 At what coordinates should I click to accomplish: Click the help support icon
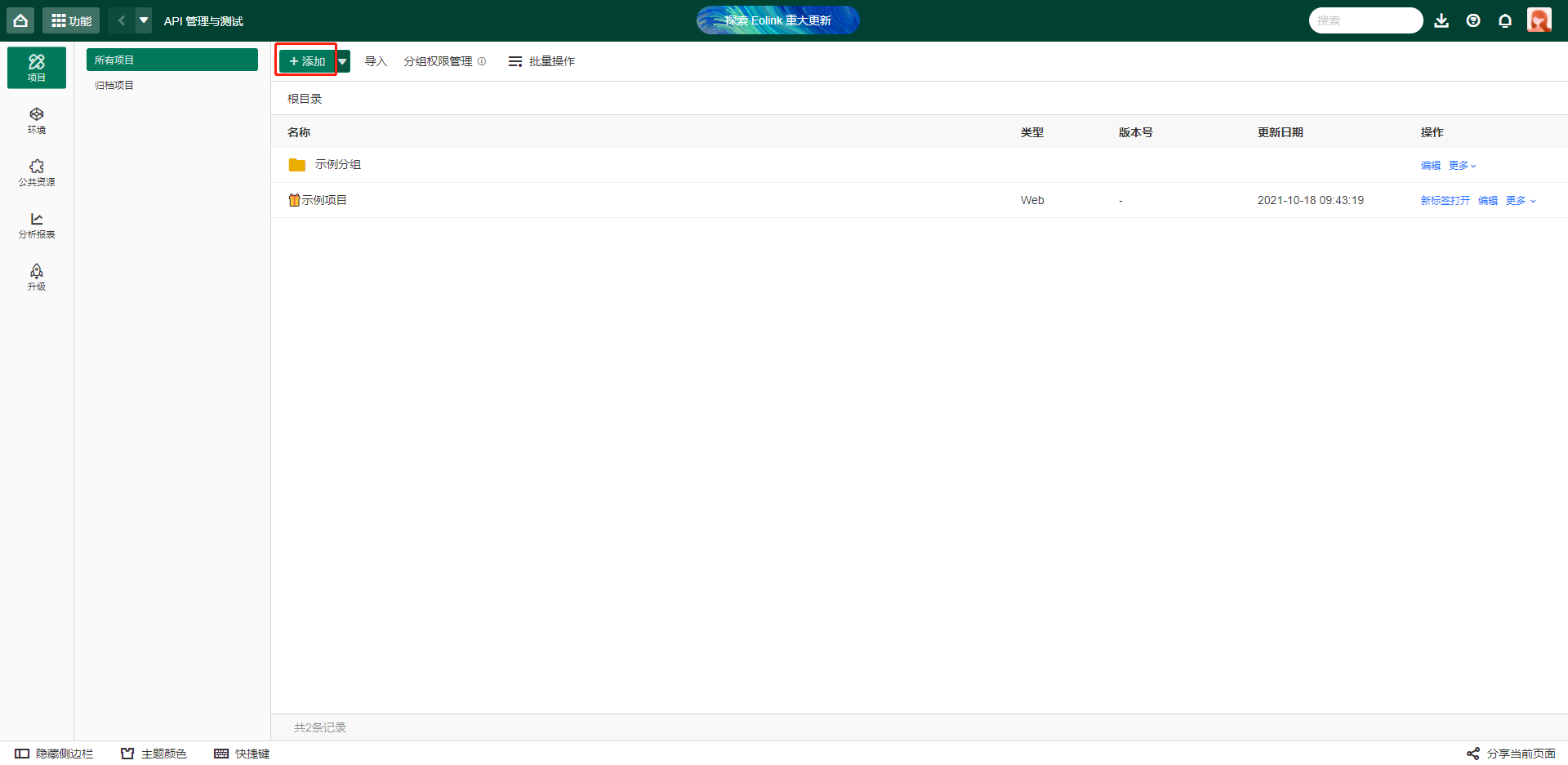[x=1473, y=20]
